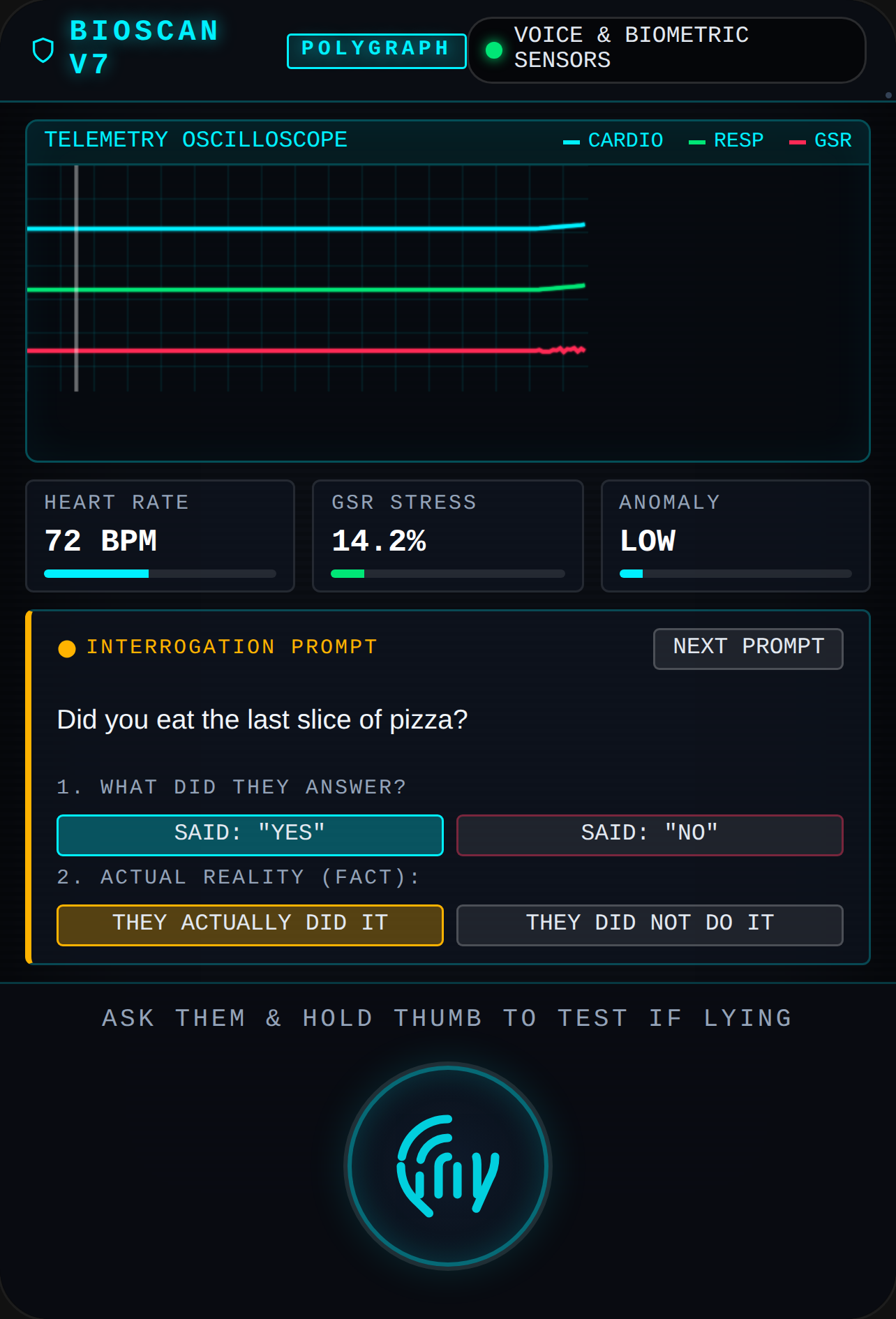Viewport: 896px width, 1319px height.
Task: Click the oscilloscope vertical sweep cursor line
Action: click(76, 278)
